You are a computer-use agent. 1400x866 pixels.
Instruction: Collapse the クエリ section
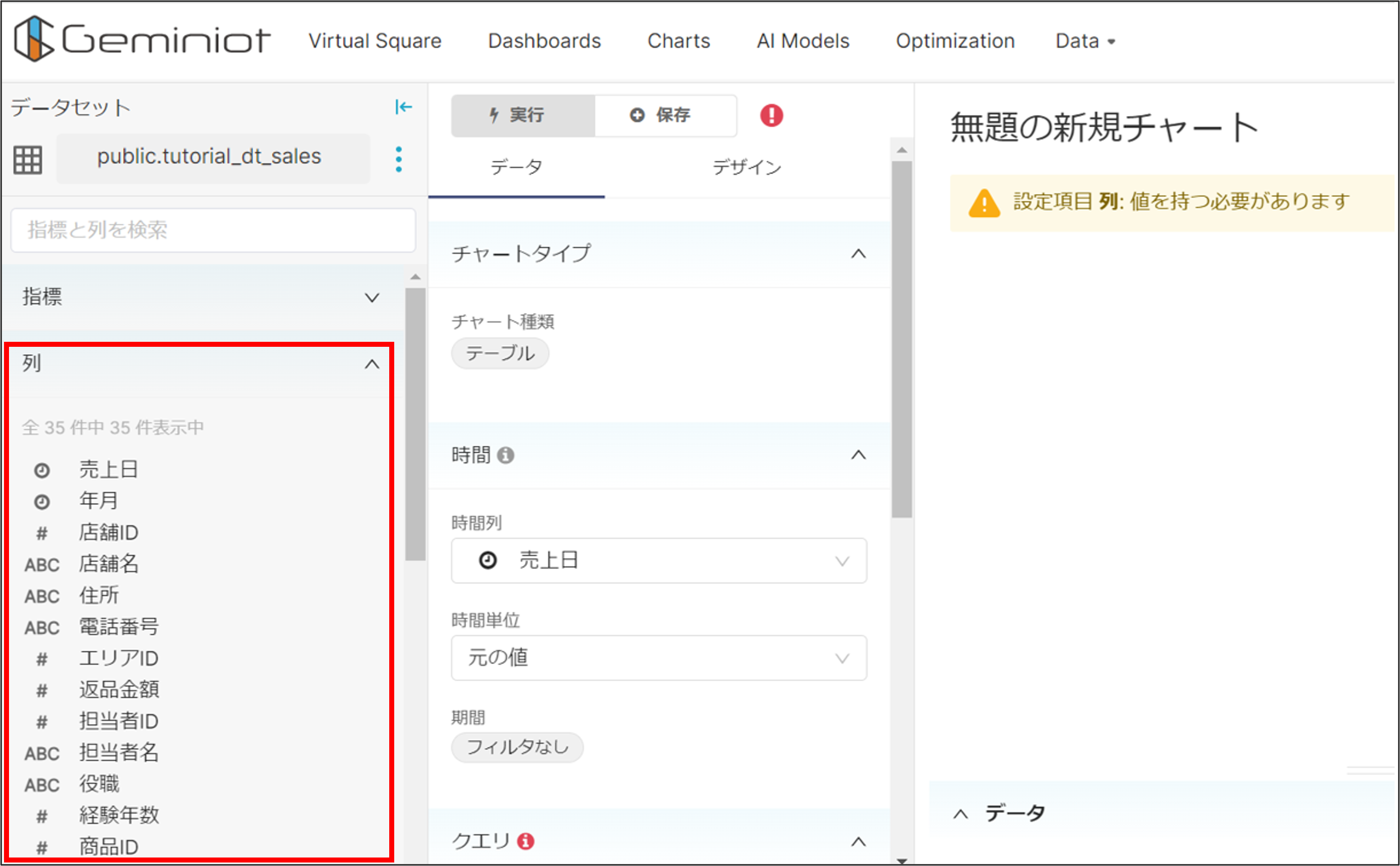[x=858, y=842]
